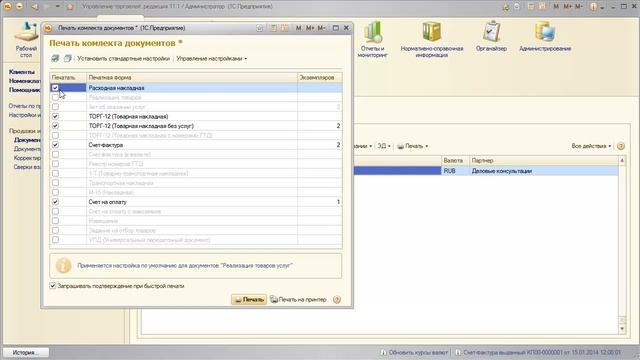
Task: Click the Печатная форма column header
Action: [x=192, y=78]
